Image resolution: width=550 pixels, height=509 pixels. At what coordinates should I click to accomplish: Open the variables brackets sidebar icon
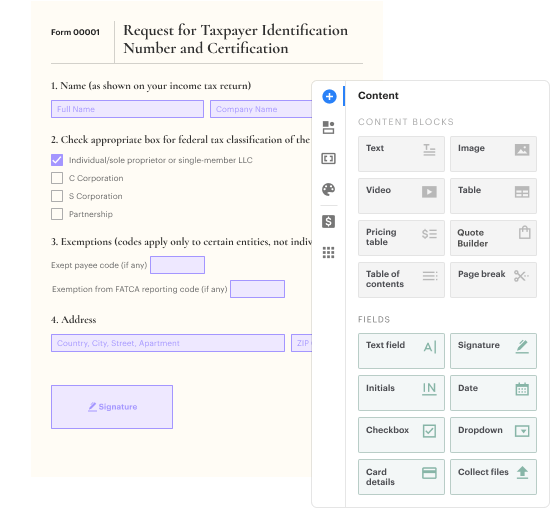328,159
